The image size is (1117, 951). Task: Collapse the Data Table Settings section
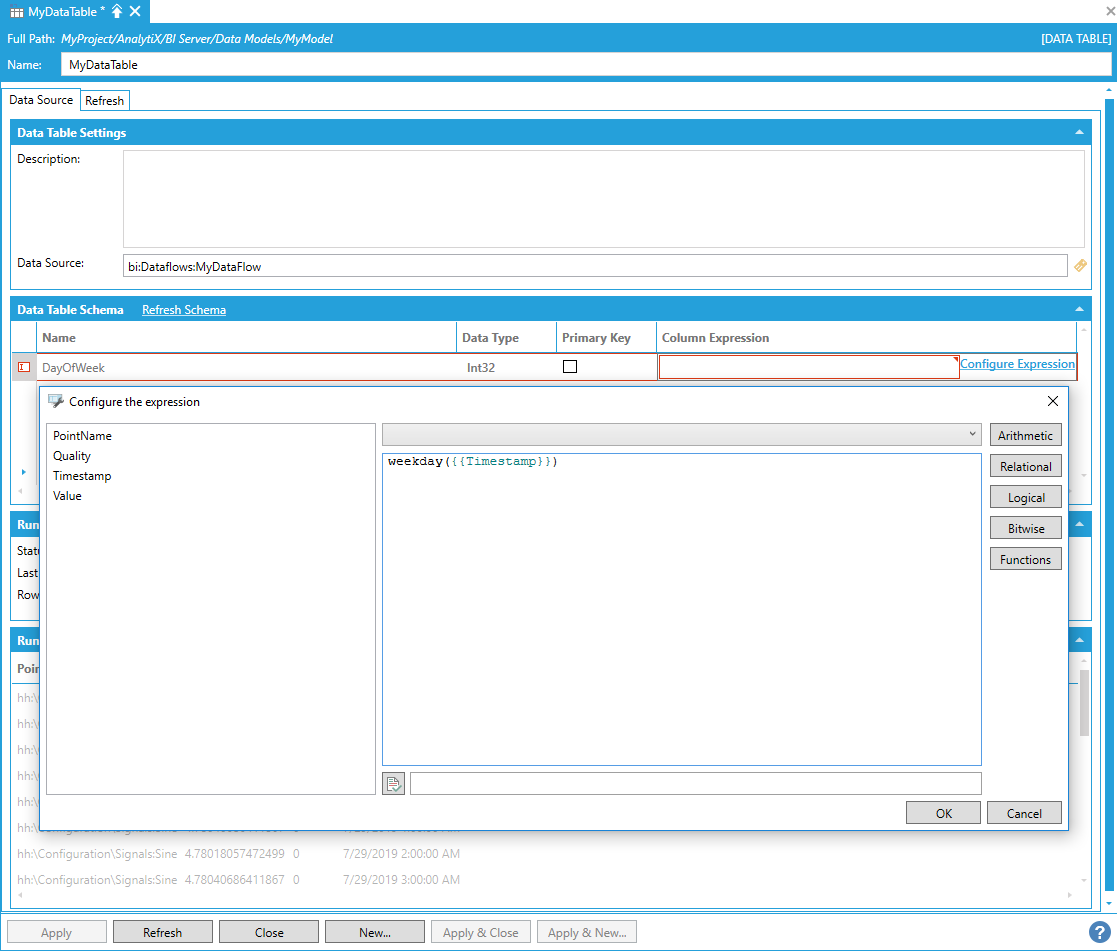click(1079, 133)
